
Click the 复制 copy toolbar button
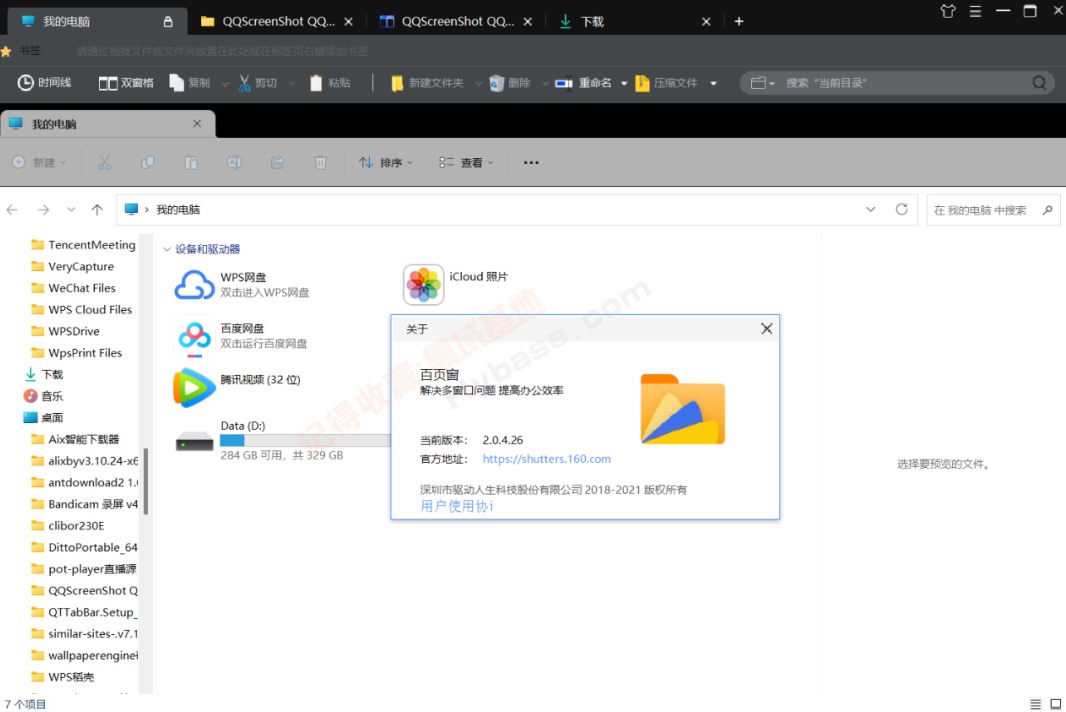pos(190,82)
